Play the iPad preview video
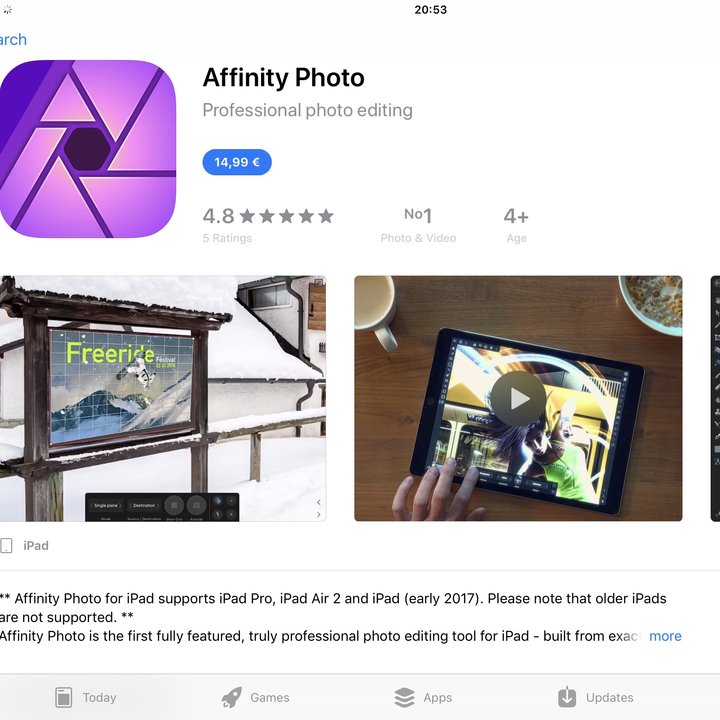720x720 pixels. point(518,399)
